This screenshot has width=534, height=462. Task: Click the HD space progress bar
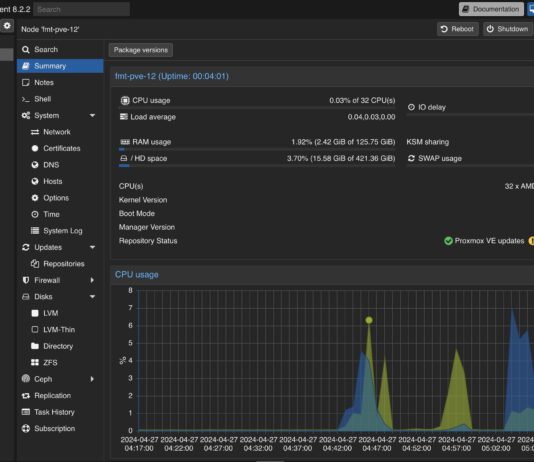coord(257,166)
